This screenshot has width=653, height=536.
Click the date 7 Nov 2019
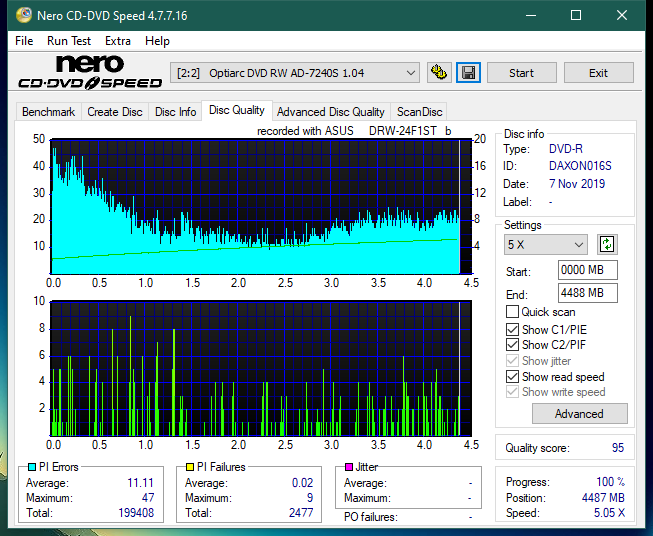point(577,184)
